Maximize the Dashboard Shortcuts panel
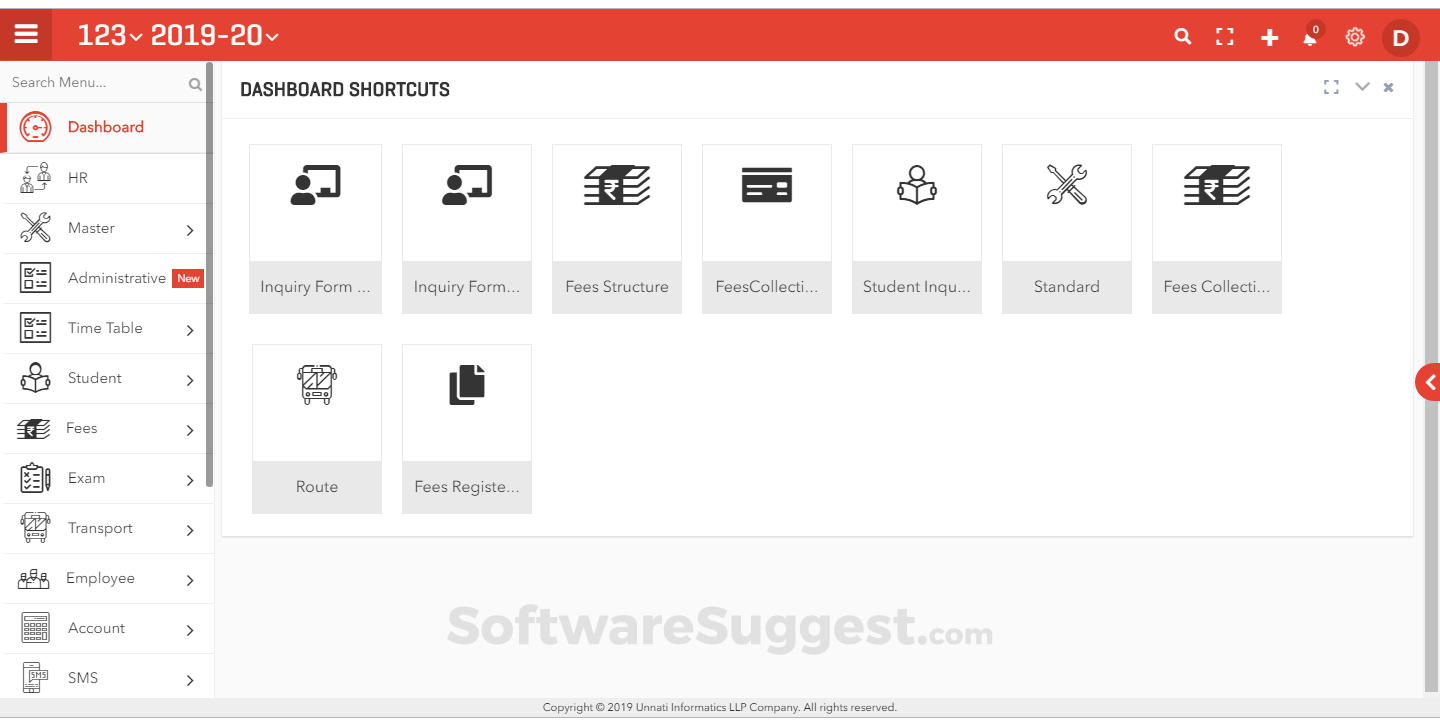This screenshot has width=1440, height=724. [x=1331, y=87]
